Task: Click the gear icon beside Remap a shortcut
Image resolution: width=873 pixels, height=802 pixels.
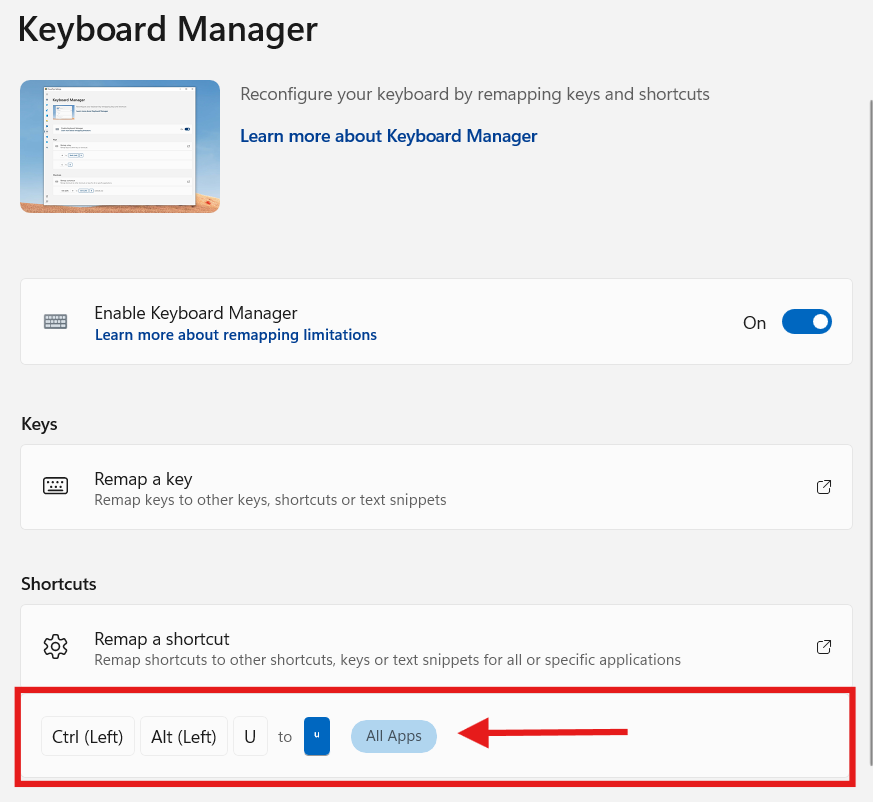Action: [x=56, y=647]
